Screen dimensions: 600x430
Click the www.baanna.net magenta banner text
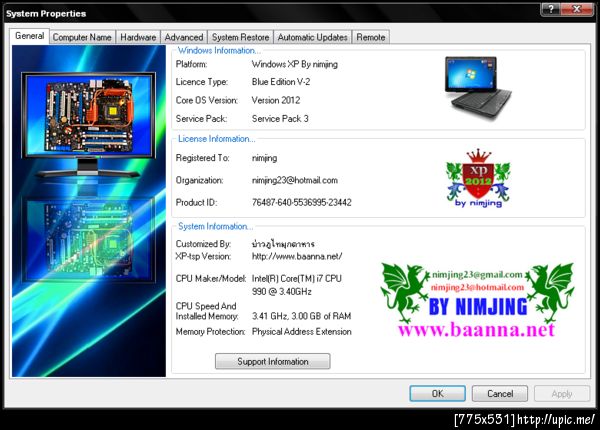[x=476, y=330]
